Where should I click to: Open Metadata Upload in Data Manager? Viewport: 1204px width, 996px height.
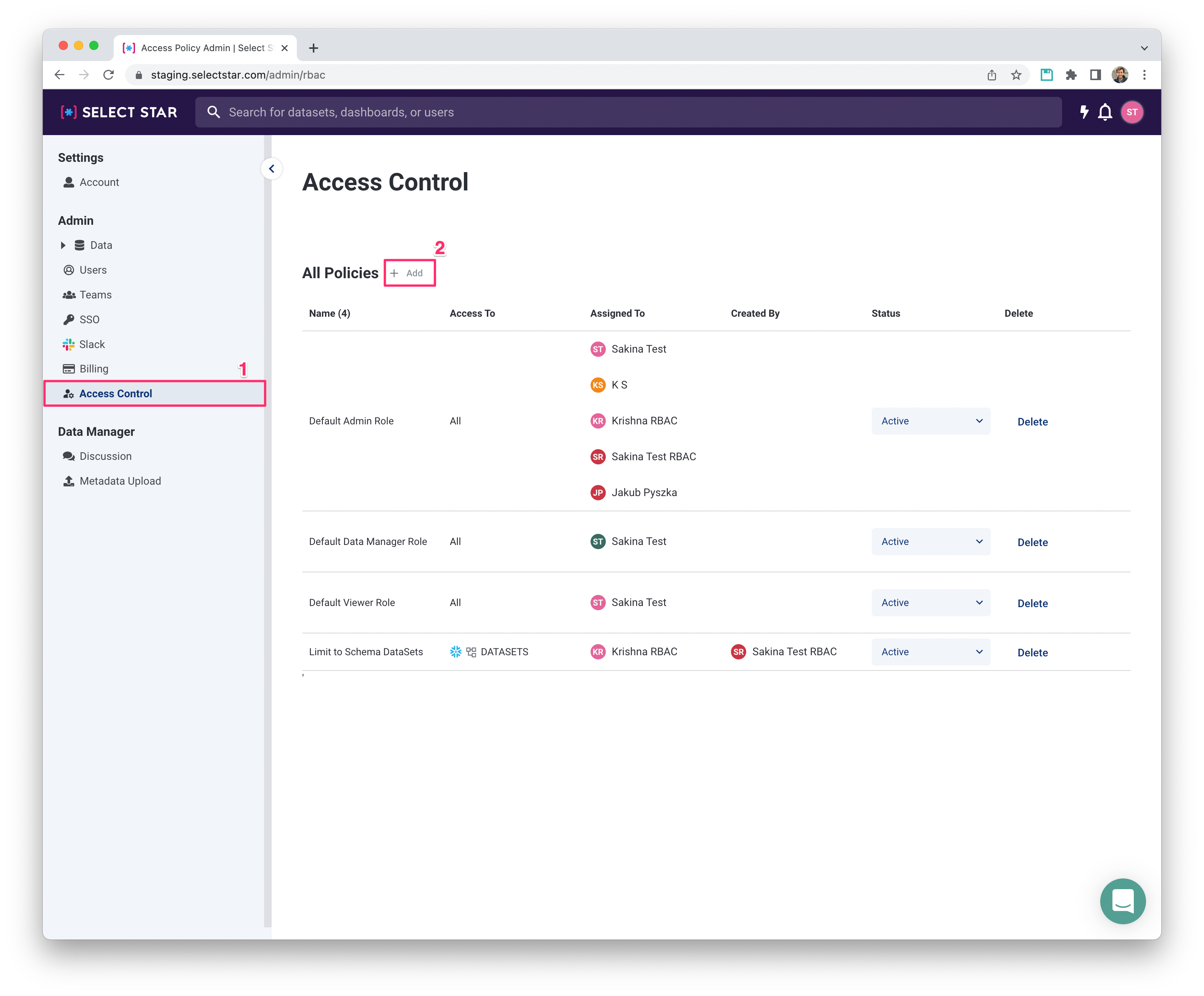pos(120,481)
